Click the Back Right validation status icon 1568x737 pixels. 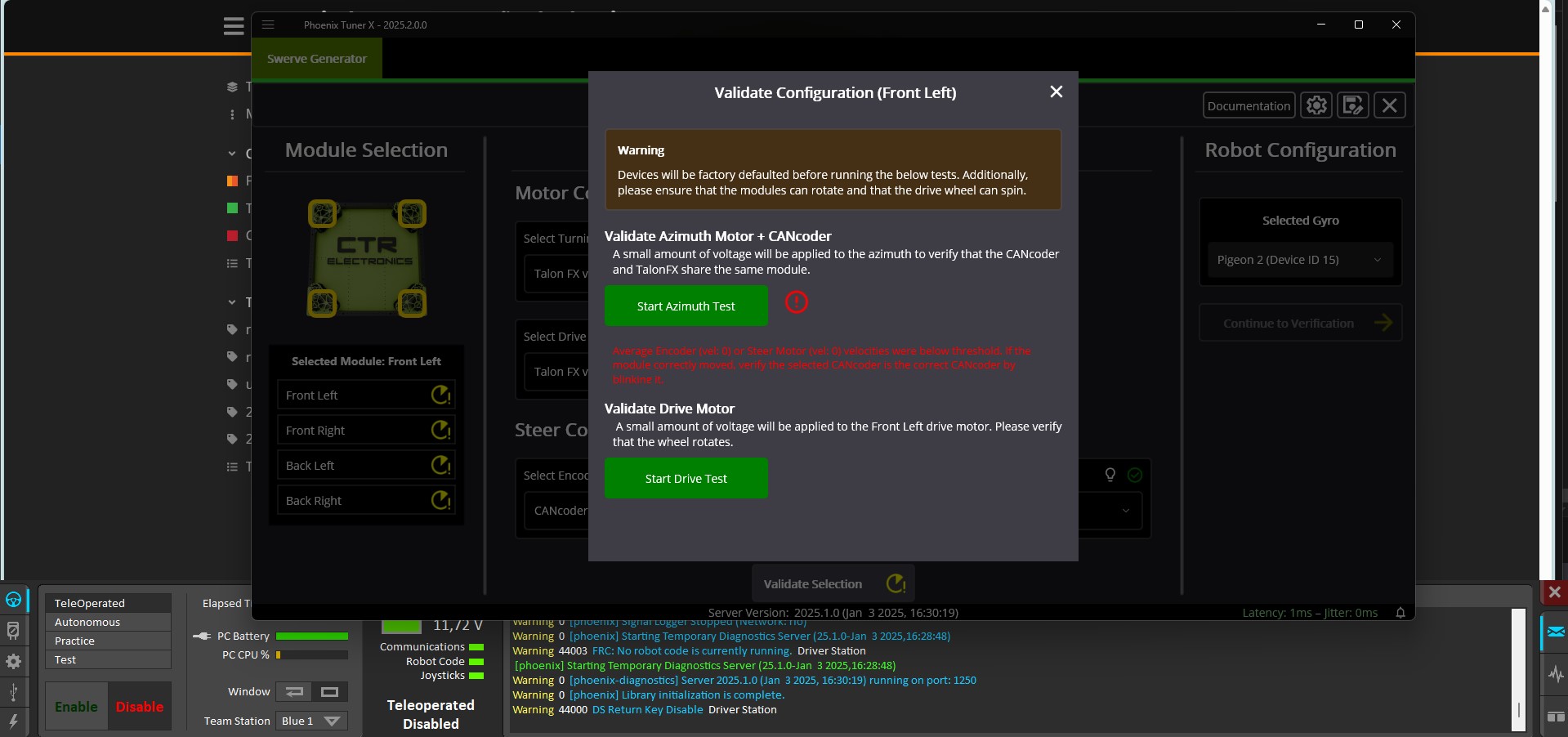(441, 500)
